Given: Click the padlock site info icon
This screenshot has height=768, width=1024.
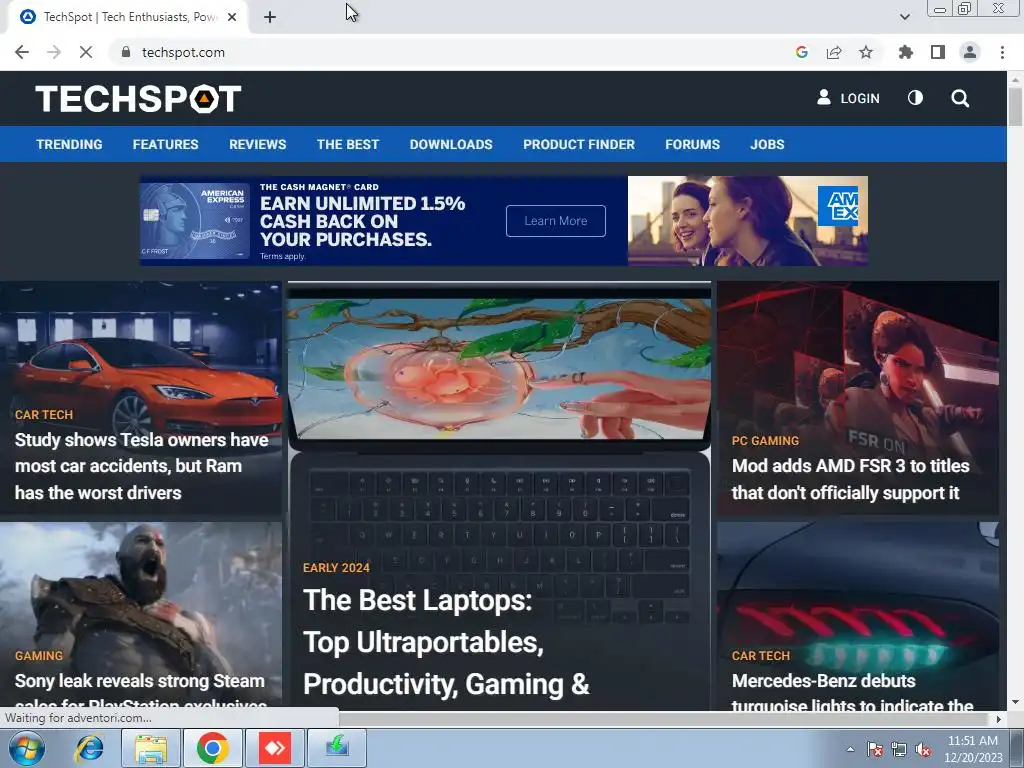Looking at the screenshot, I should pyautogui.click(x=126, y=52).
